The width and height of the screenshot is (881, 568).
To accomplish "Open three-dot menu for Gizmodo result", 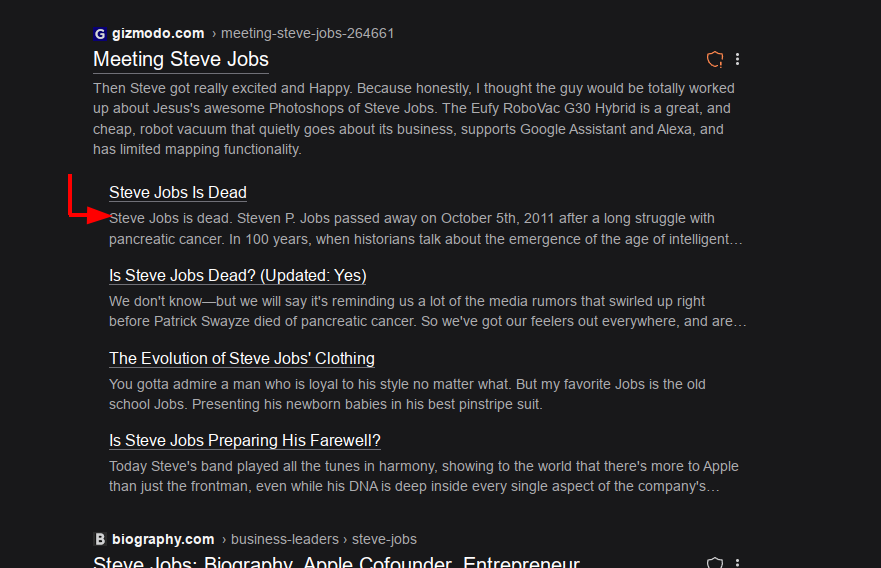I will pyautogui.click(x=738, y=59).
